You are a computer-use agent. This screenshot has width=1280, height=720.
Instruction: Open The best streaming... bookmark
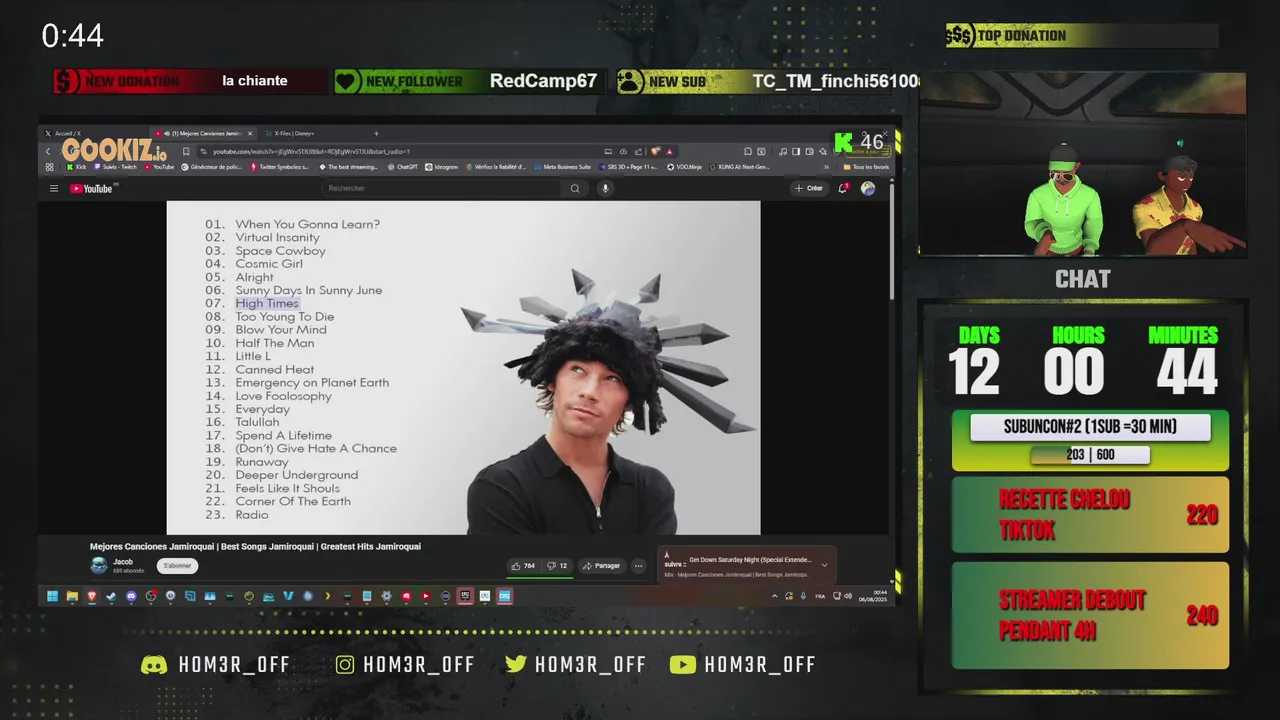point(349,167)
